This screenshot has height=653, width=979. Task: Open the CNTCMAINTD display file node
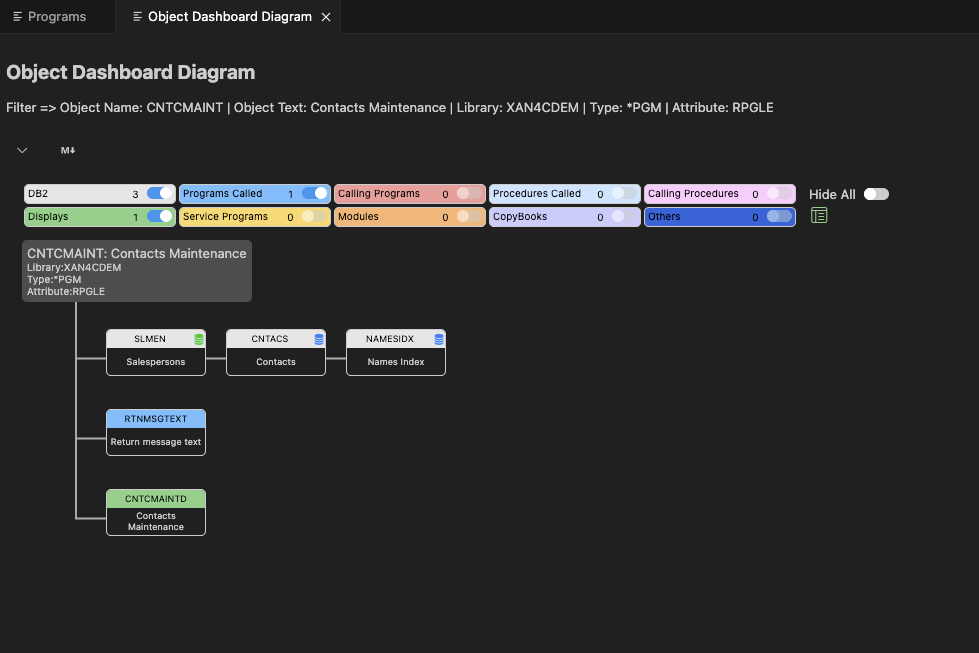click(x=156, y=512)
